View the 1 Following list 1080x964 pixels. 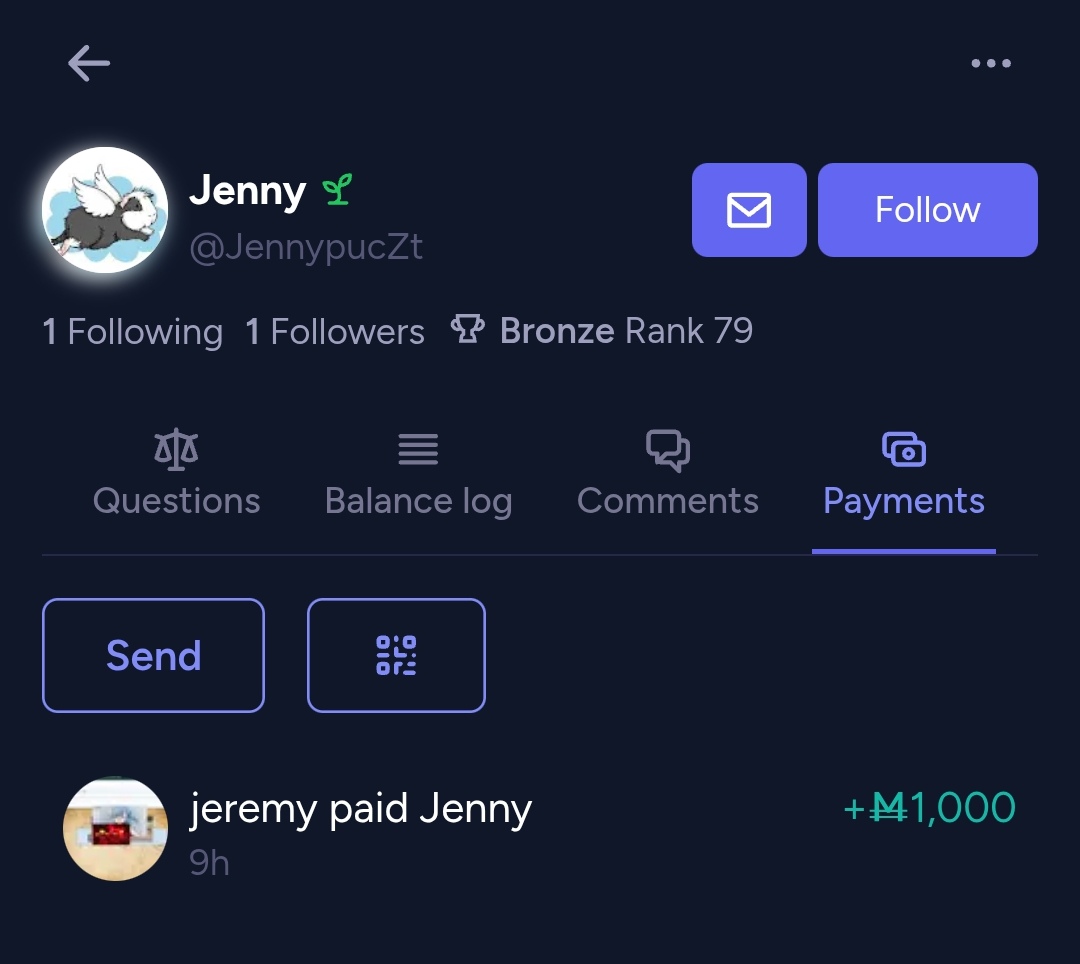133,332
